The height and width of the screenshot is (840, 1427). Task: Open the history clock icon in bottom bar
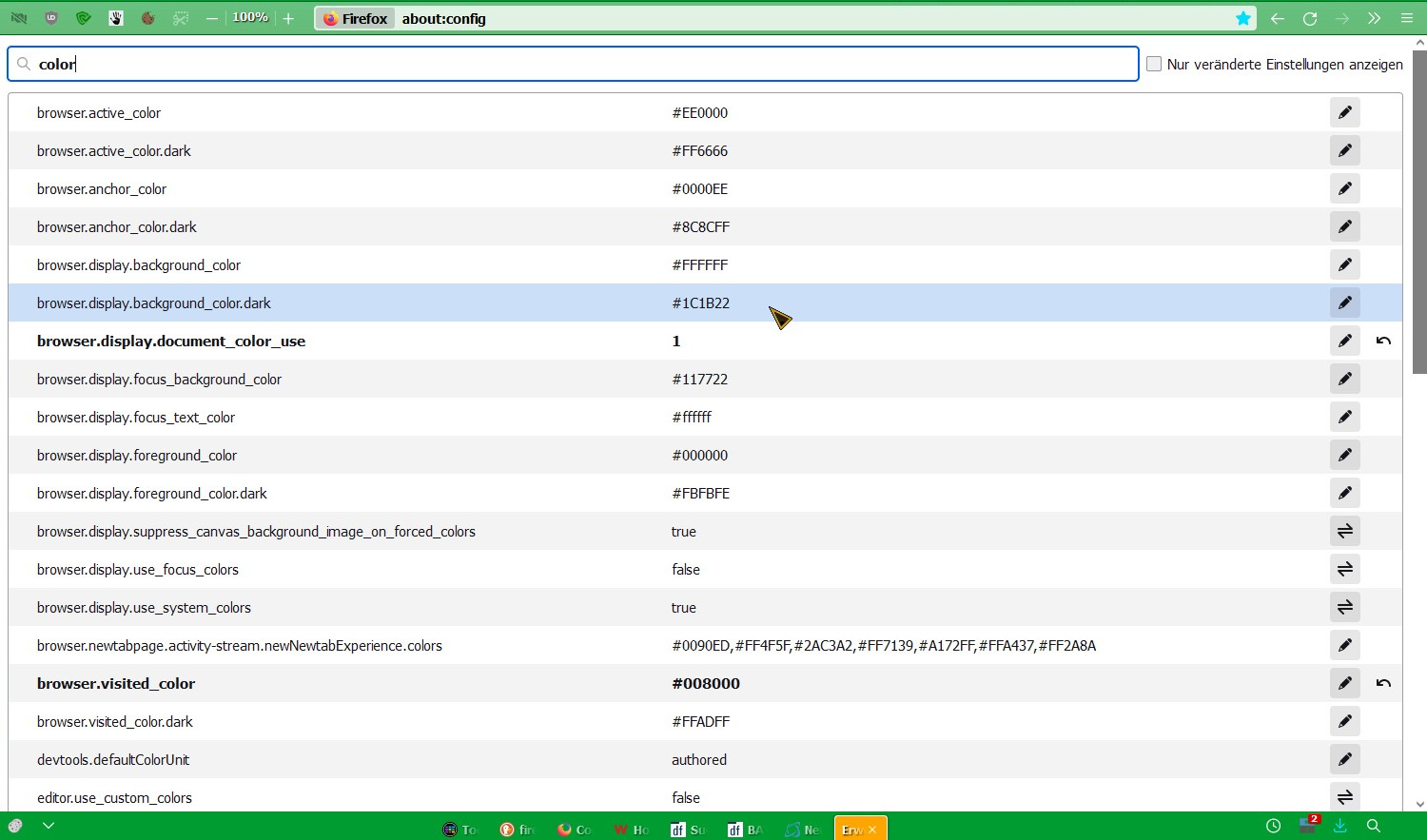[x=1273, y=826]
